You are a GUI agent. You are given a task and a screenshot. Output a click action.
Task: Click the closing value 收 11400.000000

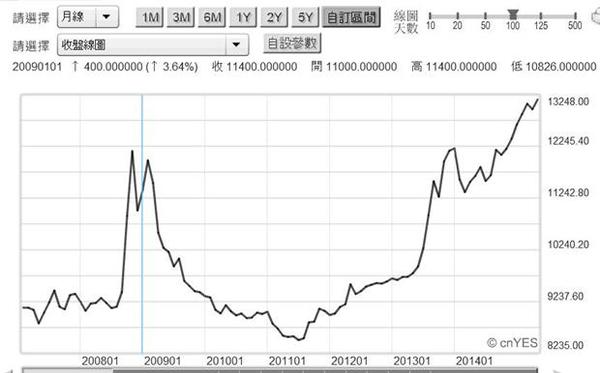click(254, 67)
